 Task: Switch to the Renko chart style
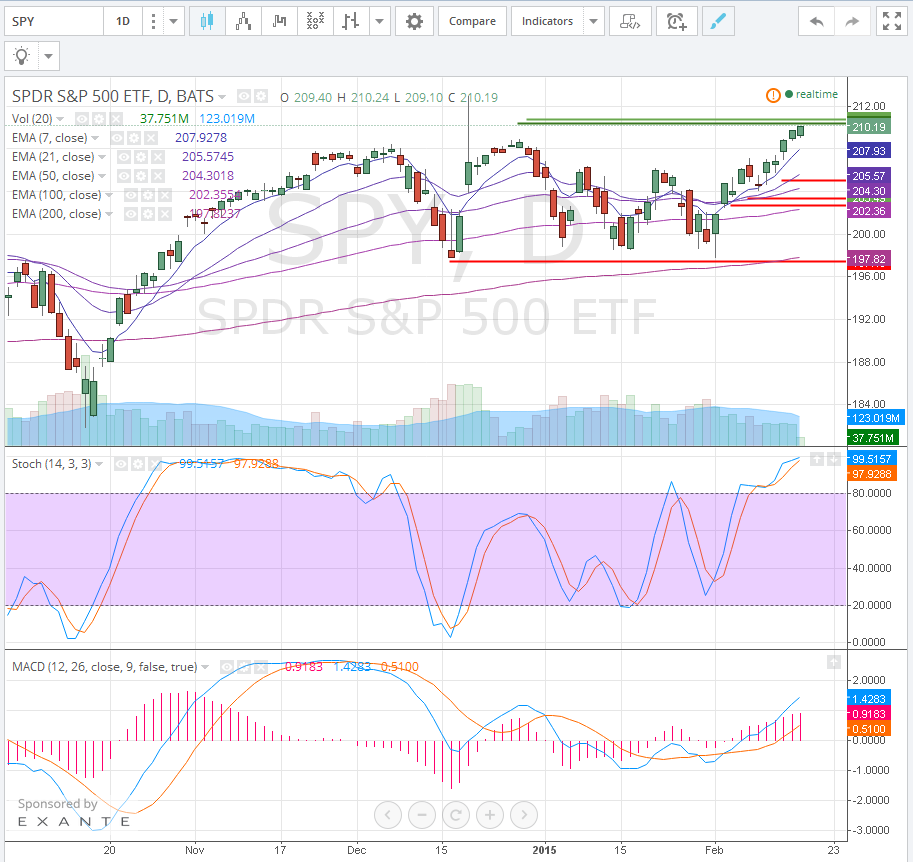243,22
